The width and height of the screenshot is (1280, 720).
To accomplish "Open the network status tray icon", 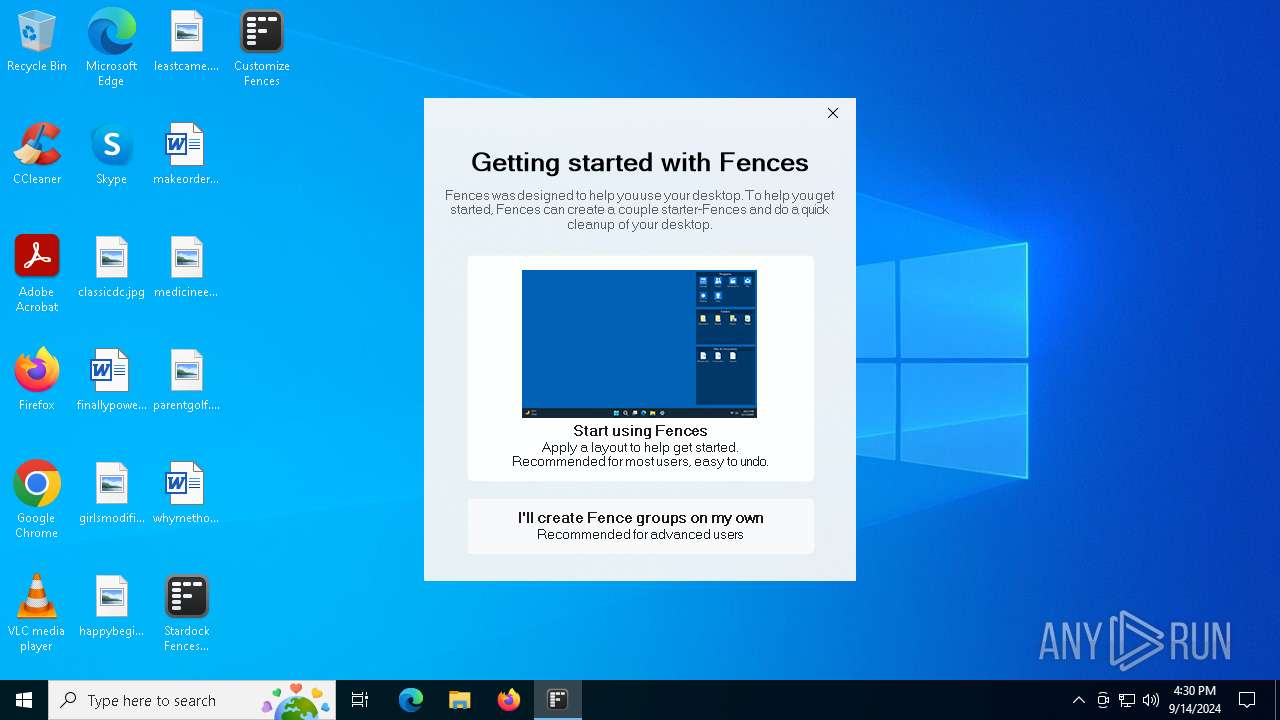I will 1127,700.
